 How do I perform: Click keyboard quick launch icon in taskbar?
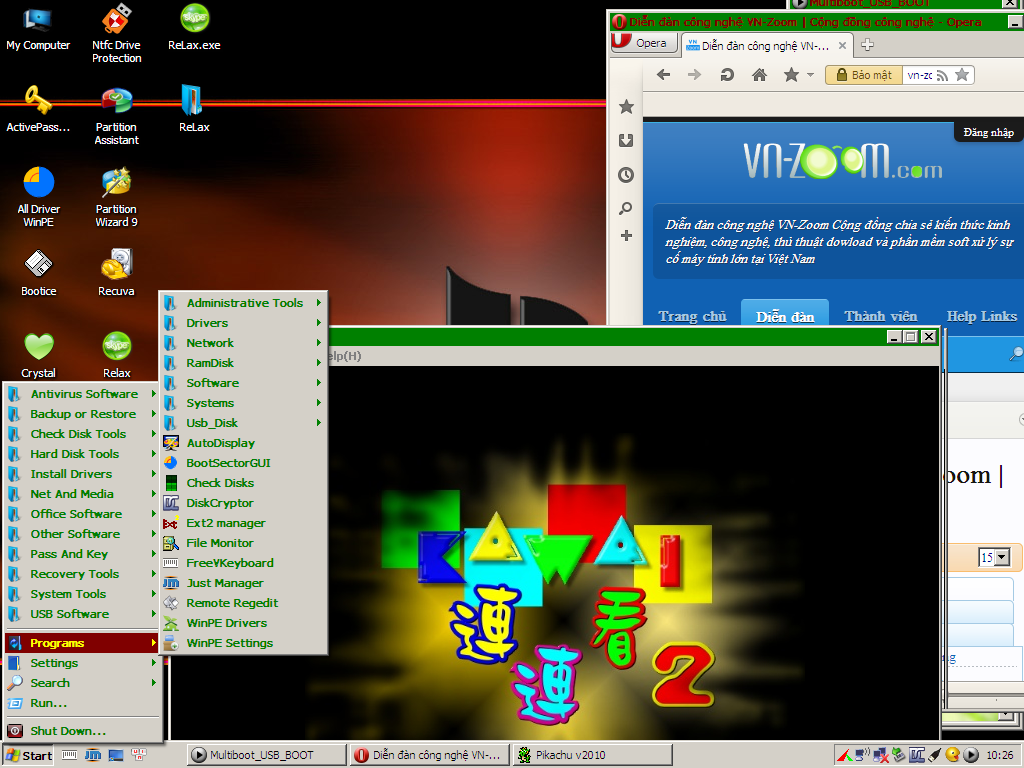coord(69,756)
